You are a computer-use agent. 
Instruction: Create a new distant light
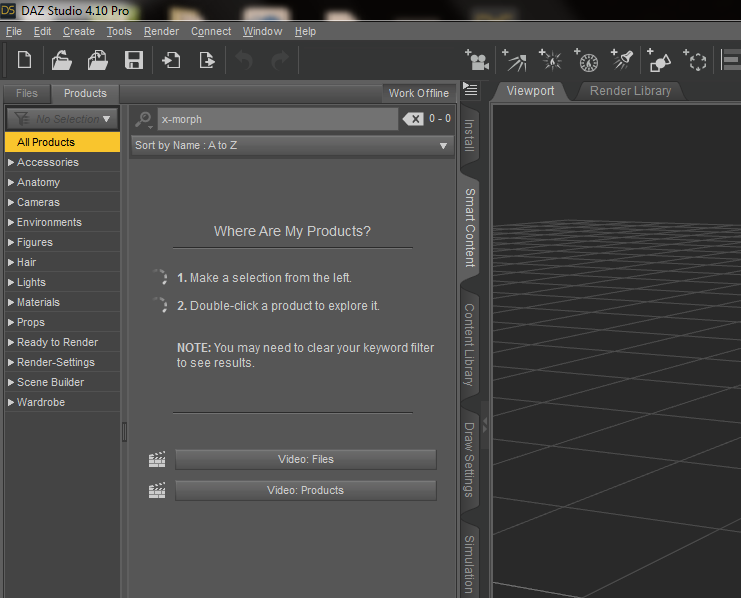point(515,60)
